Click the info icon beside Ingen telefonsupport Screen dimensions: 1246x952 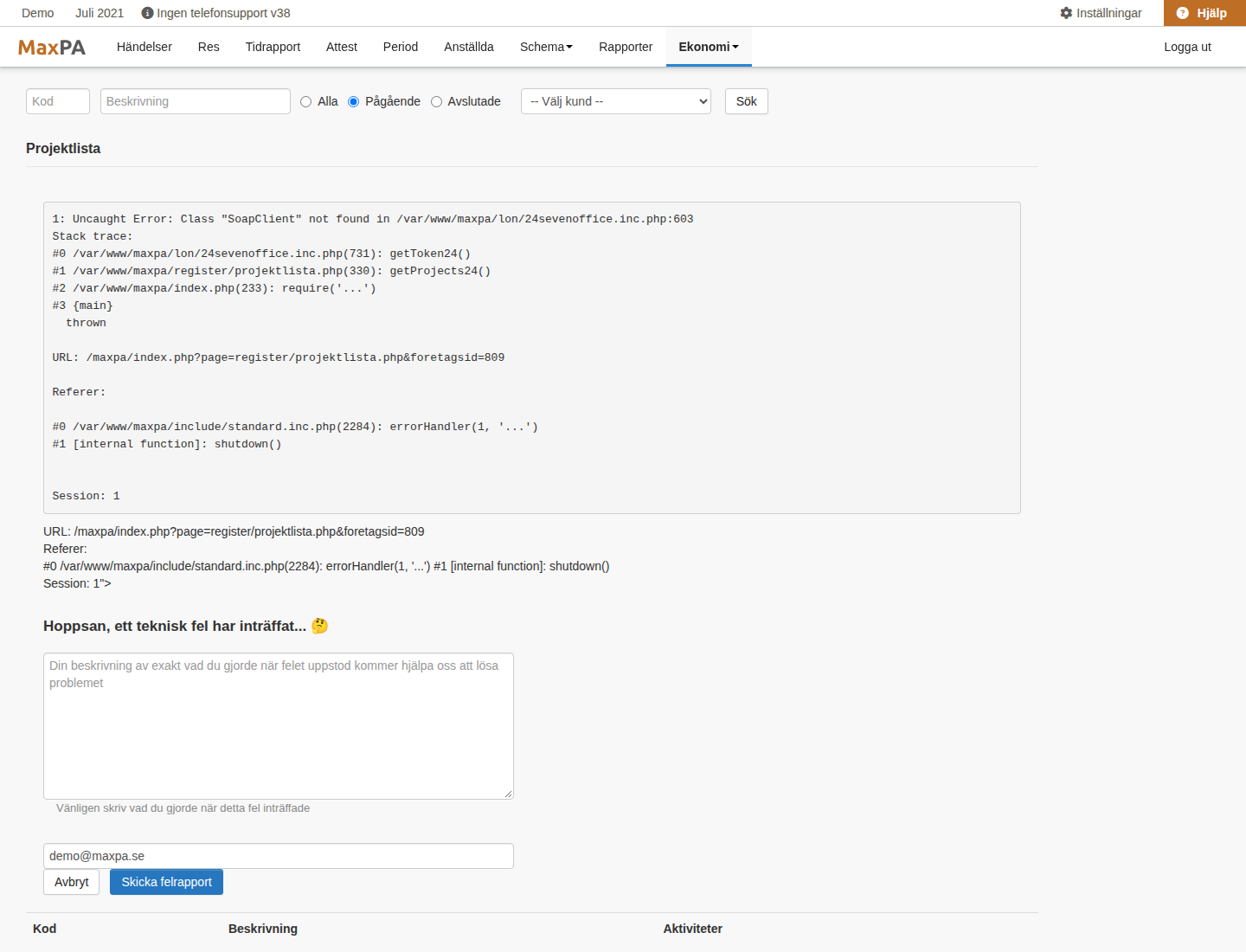pos(147,13)
